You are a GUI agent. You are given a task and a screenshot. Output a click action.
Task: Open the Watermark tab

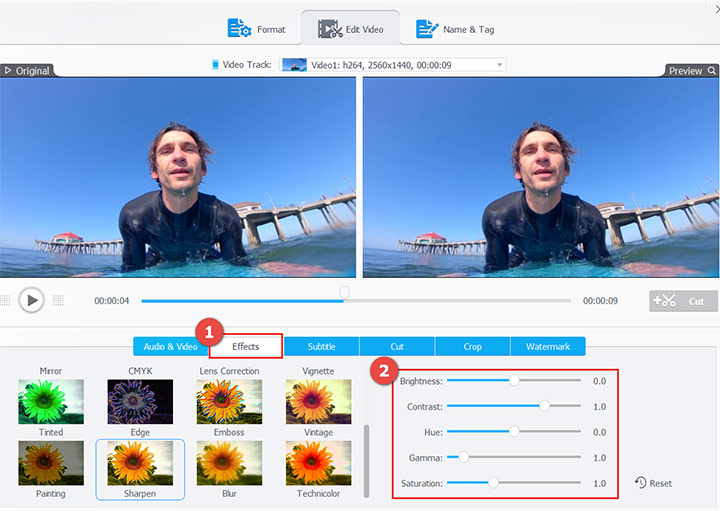548,347
